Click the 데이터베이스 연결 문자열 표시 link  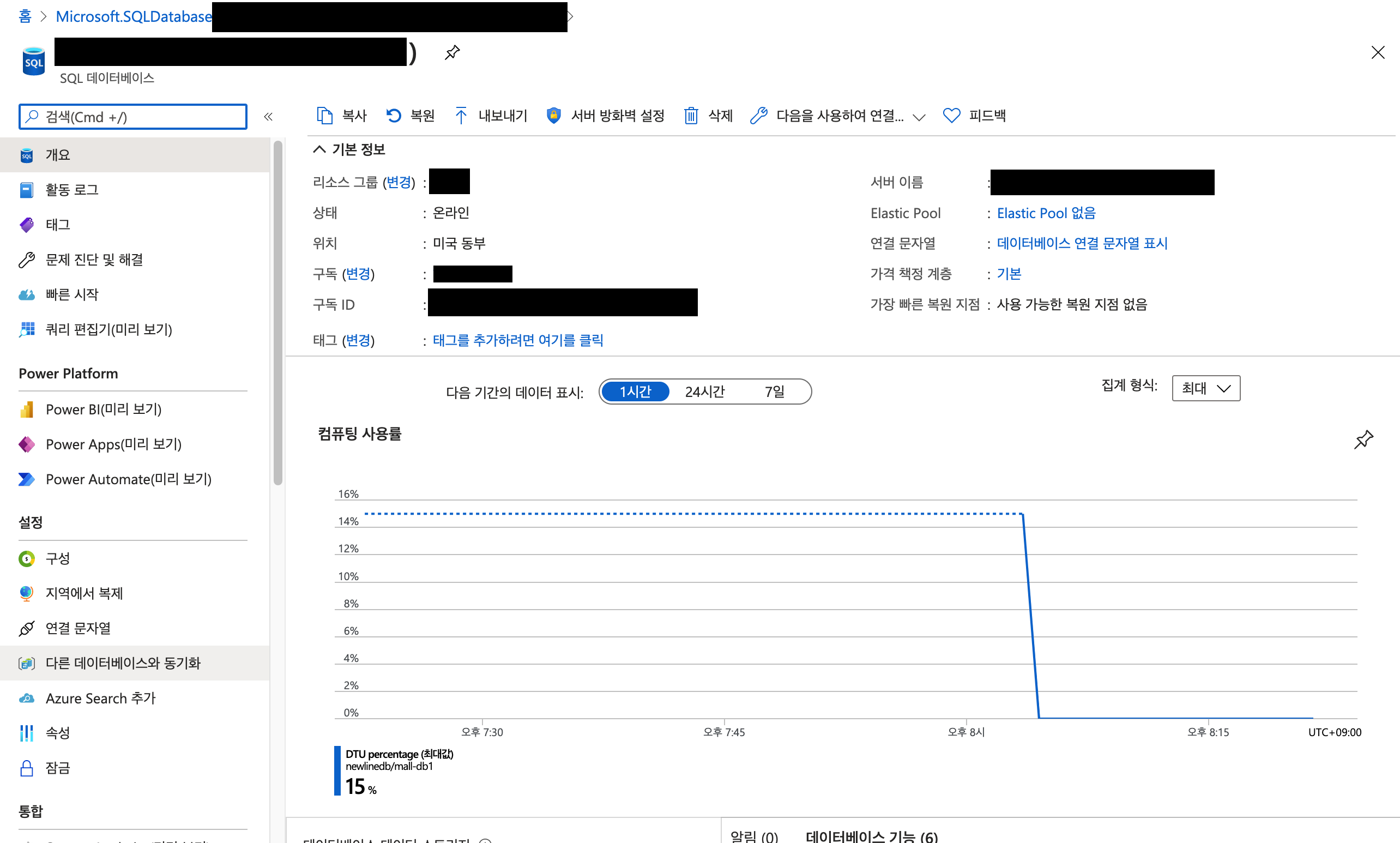point(1082,243)
